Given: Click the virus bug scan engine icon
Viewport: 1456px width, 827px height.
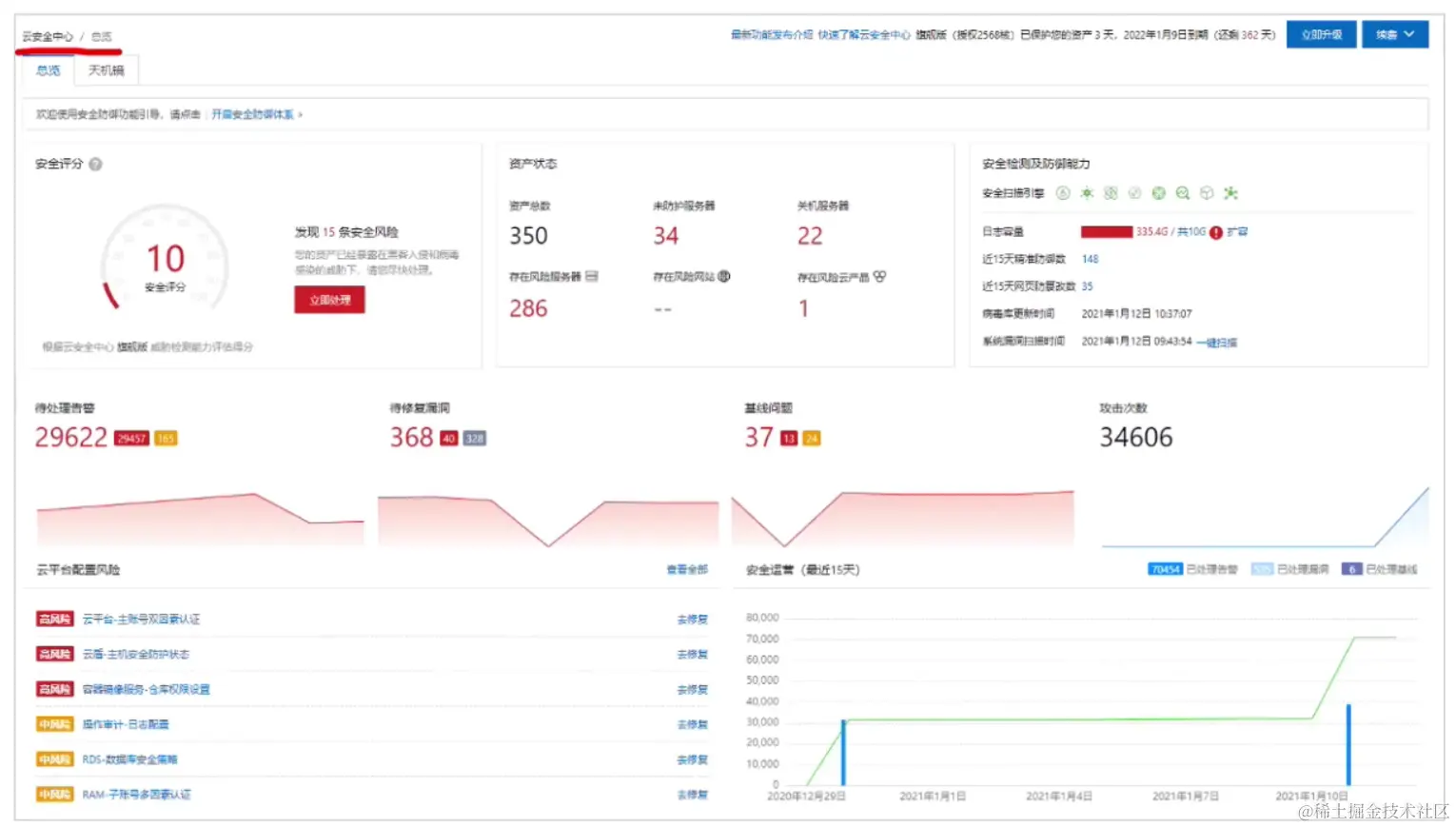Looking at the screenshot, I should 1087,193.
